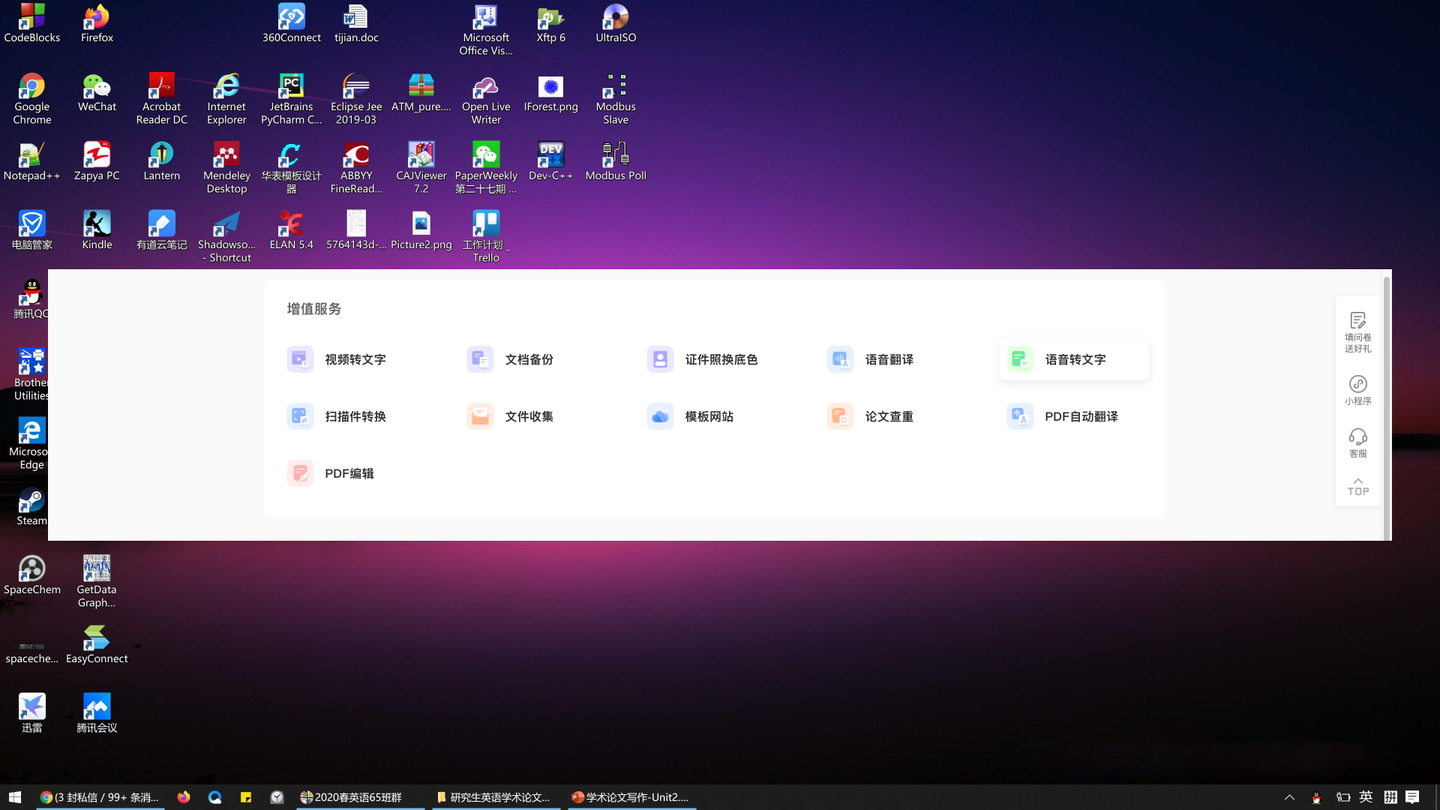Select Google Chrome desktop icon

point(32,99)
